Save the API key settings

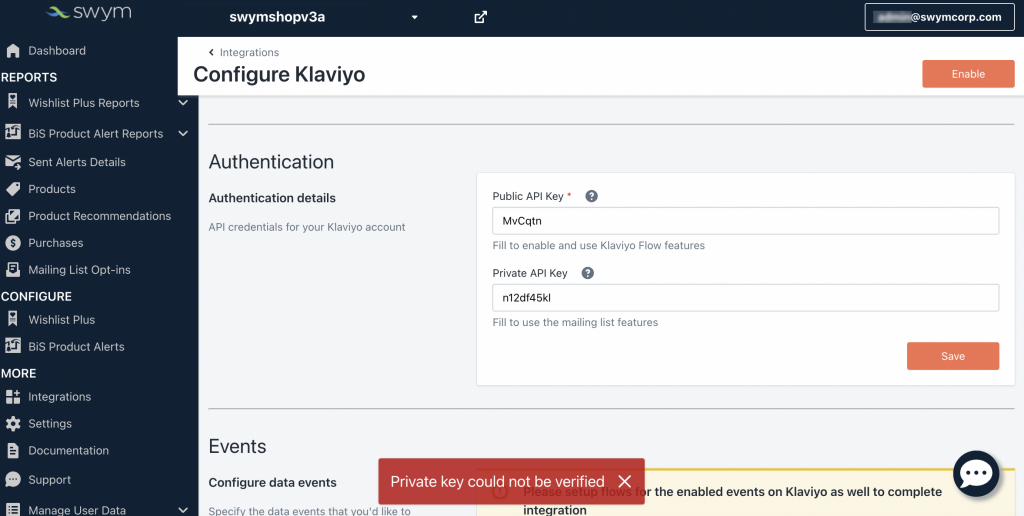(x=953, y=356)
